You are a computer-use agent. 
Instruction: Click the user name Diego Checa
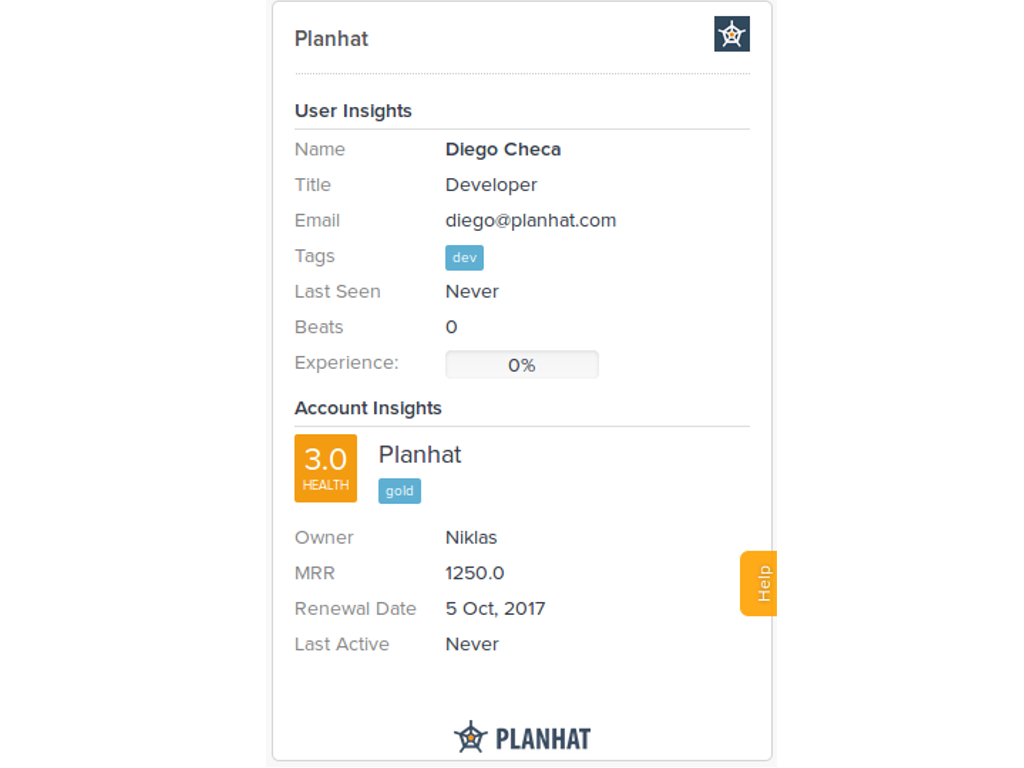click(503, 150)
